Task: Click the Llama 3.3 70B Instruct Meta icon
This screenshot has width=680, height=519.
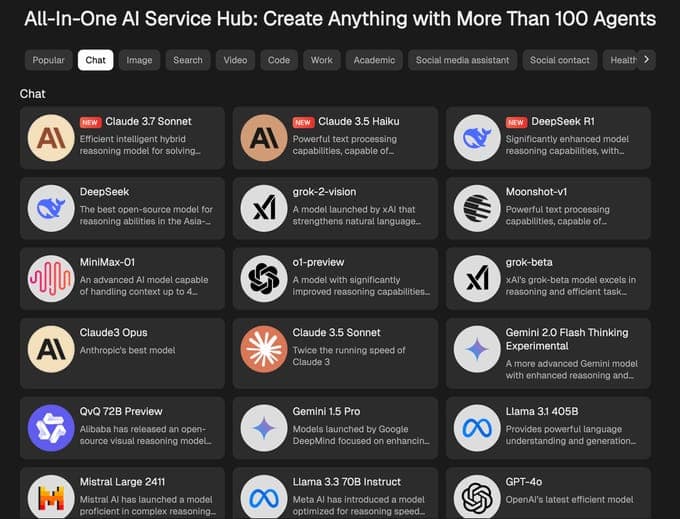Action: [x=264, y=497]
